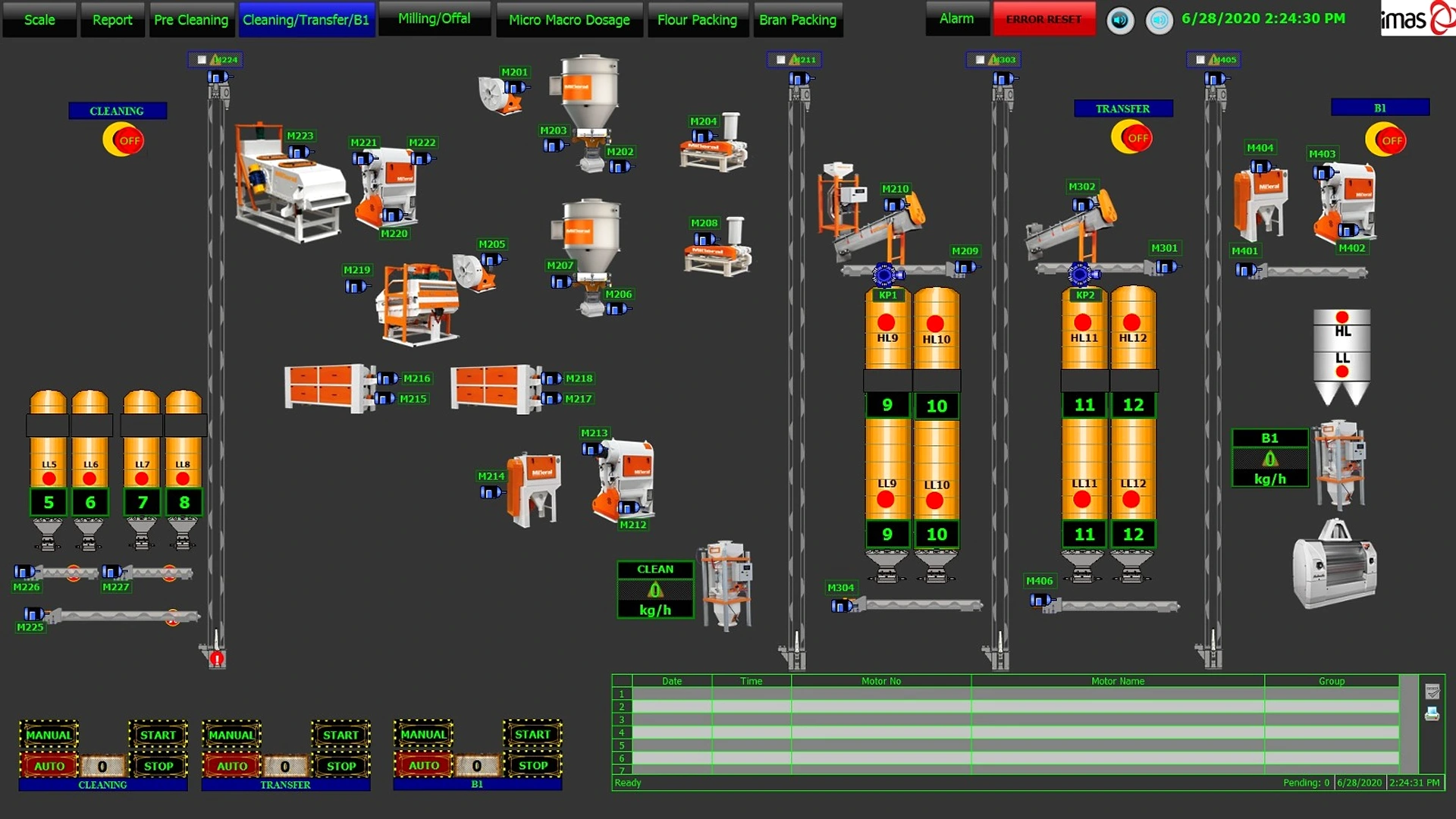Click the M210 screw conveyor motor

896,205
